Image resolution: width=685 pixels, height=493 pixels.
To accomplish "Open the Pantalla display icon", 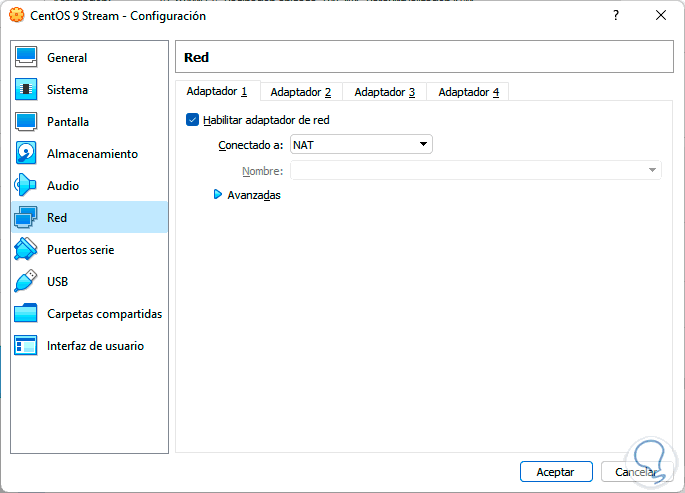I will 26,122.
